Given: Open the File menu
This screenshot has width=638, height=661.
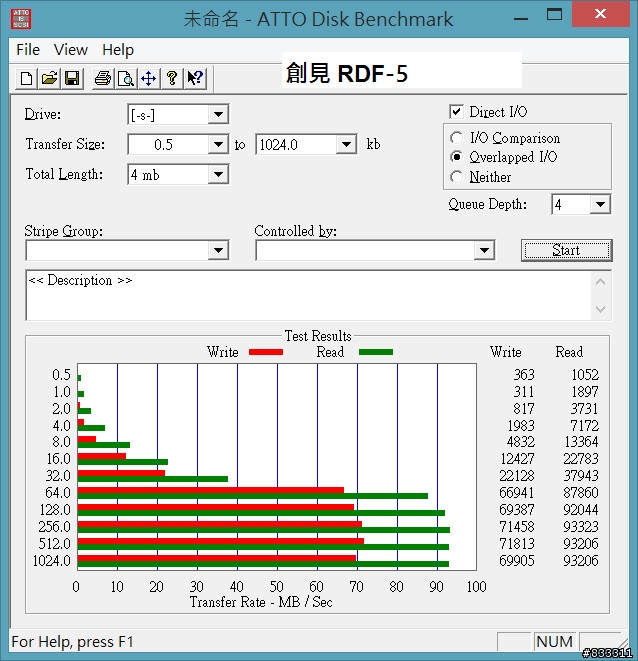Looking at the screenshot, I should (x=28, y=50).
